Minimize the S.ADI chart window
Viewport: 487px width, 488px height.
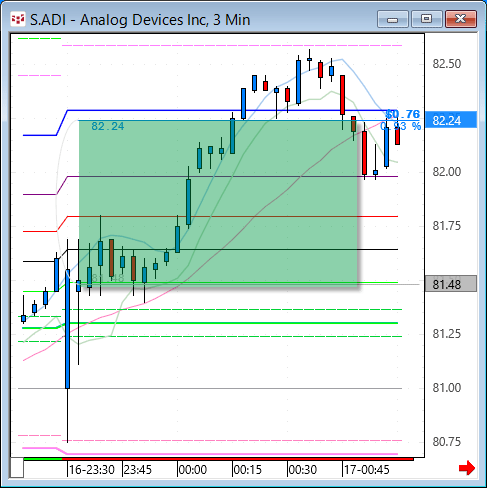[x=393, y=19]
